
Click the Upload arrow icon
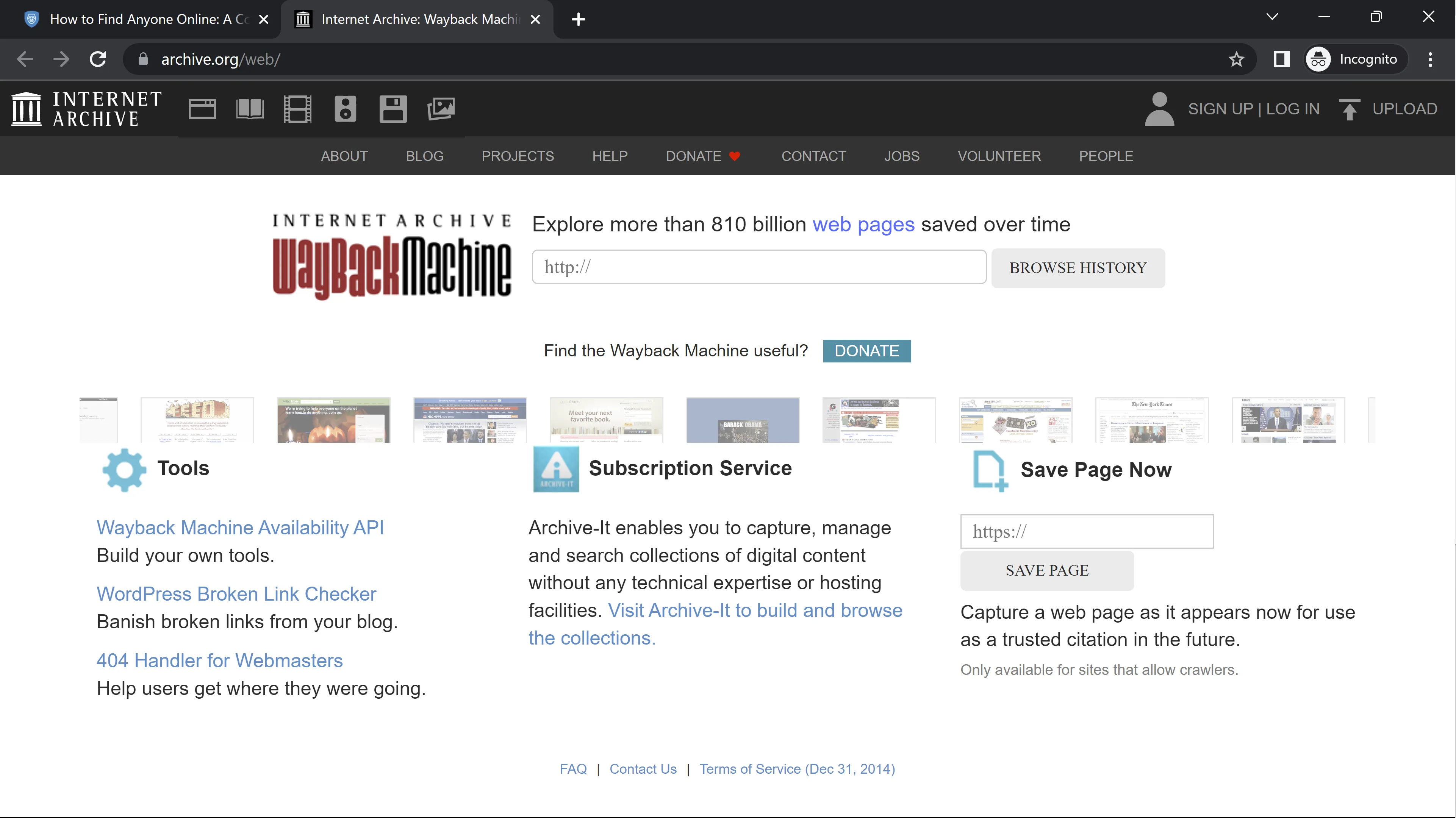[1350, 109]
